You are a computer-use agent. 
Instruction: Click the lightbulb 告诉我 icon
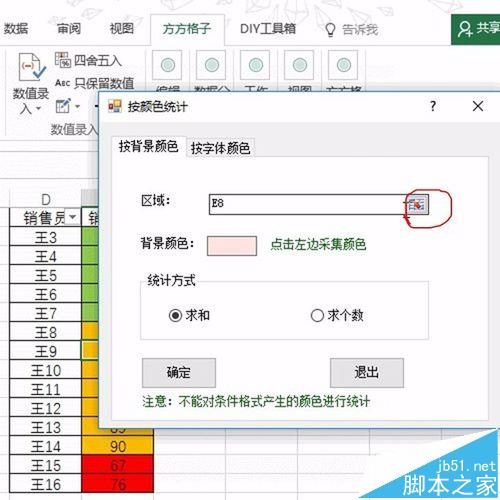[330, 30]
